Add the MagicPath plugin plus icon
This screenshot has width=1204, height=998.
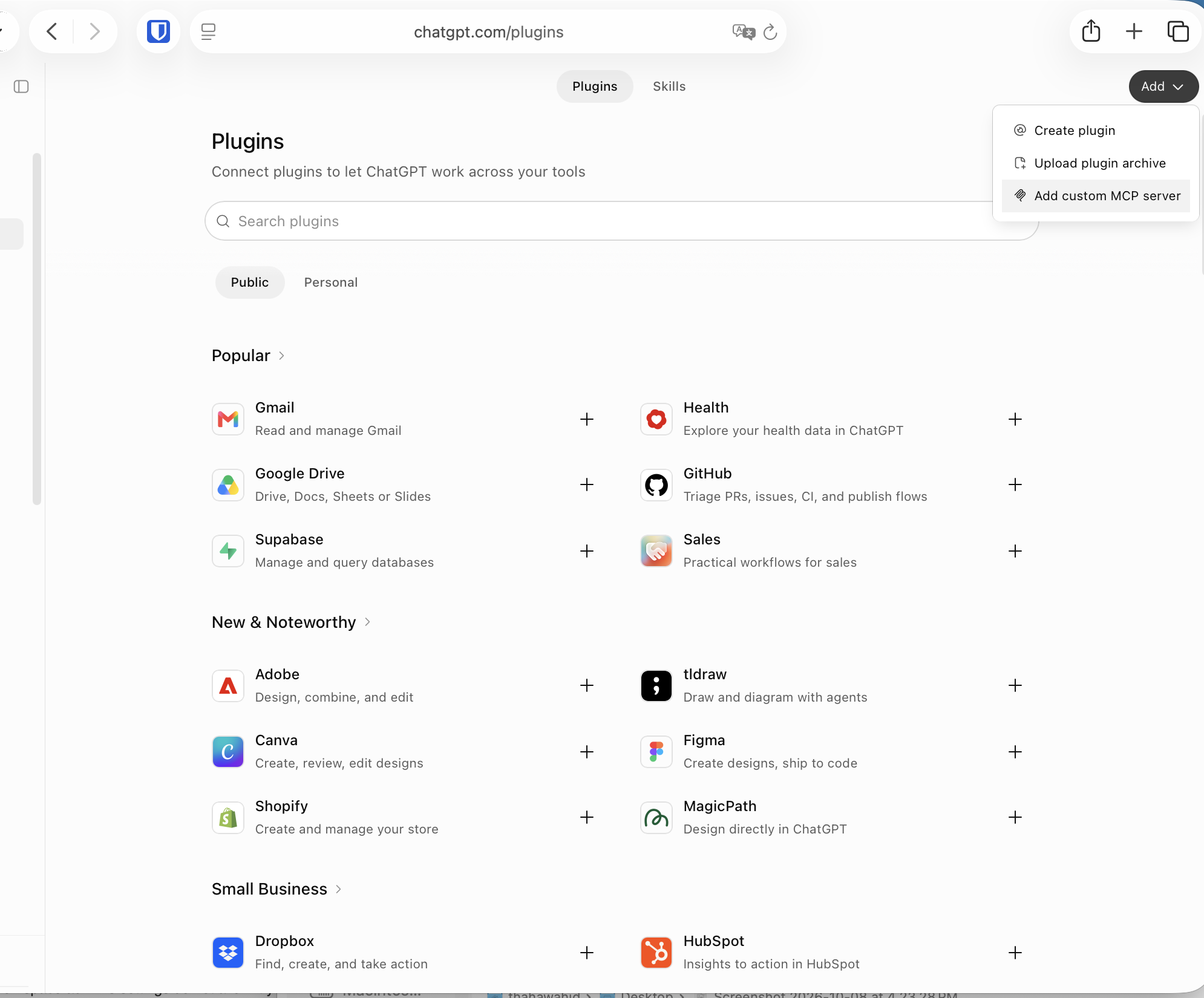point(1015,817)
